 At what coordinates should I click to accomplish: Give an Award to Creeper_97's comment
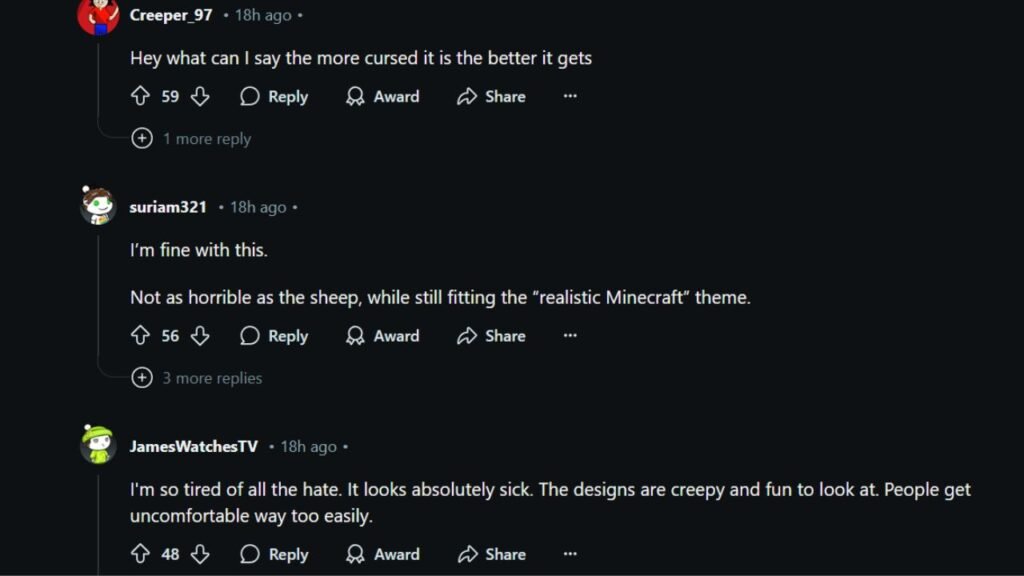click(383, 97)
